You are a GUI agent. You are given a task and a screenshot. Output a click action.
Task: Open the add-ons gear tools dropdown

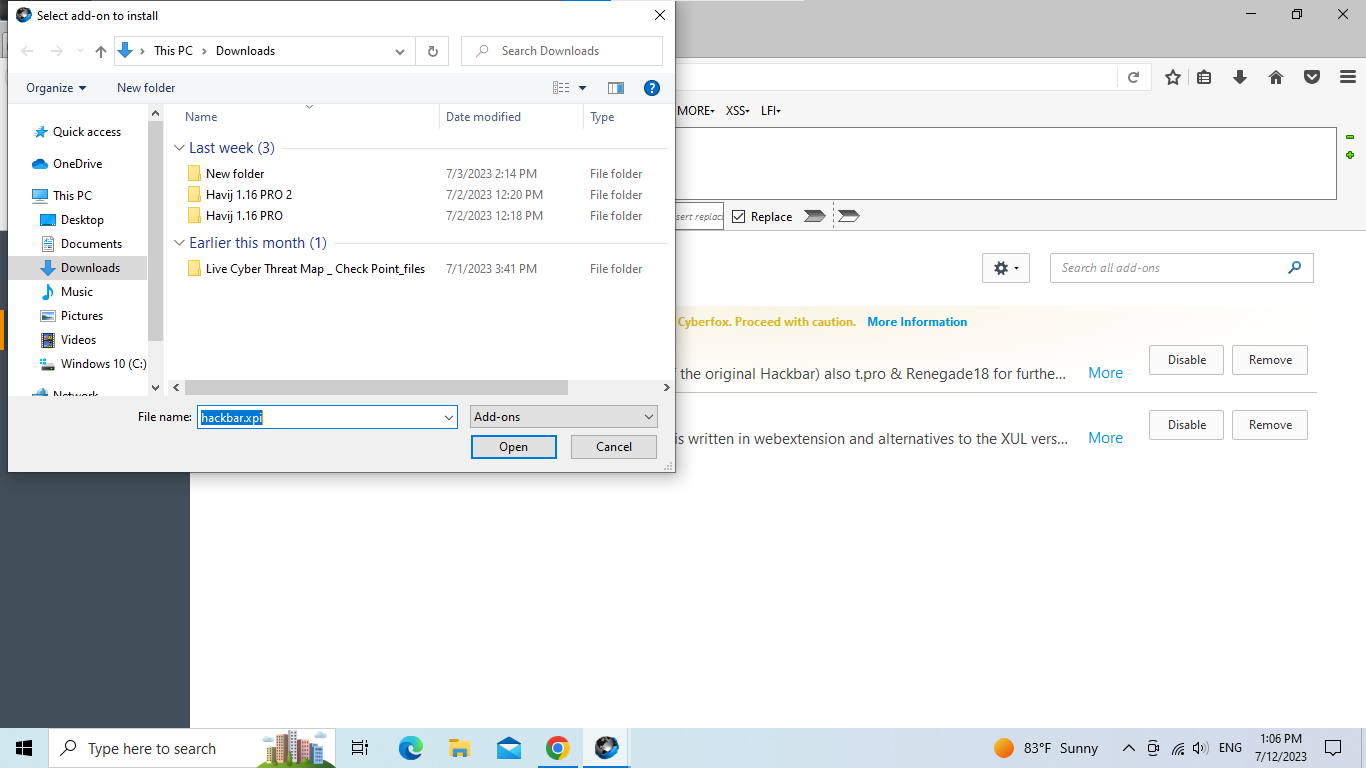click(x=1006, y=268)
